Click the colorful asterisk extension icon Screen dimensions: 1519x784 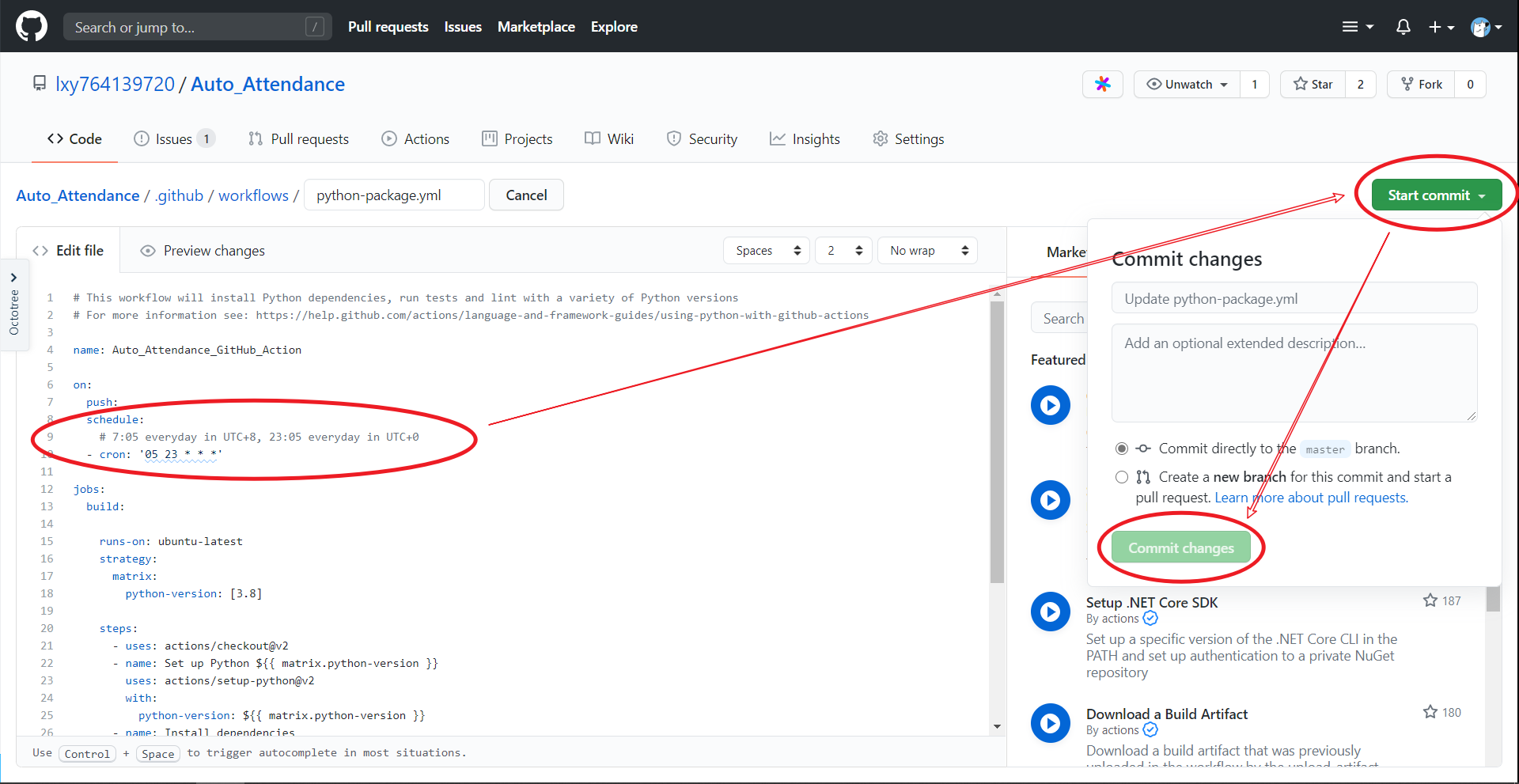tap(1103, 84)
